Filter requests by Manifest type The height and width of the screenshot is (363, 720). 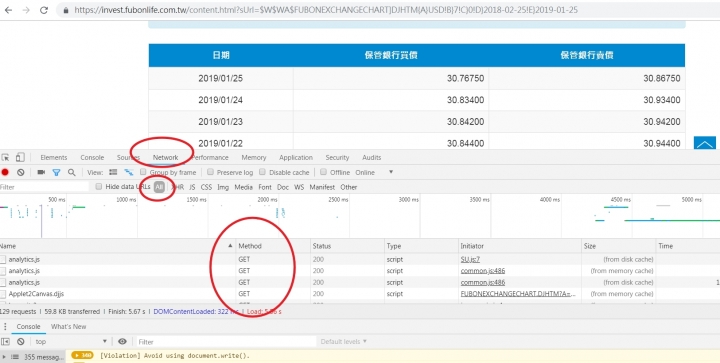322,187
